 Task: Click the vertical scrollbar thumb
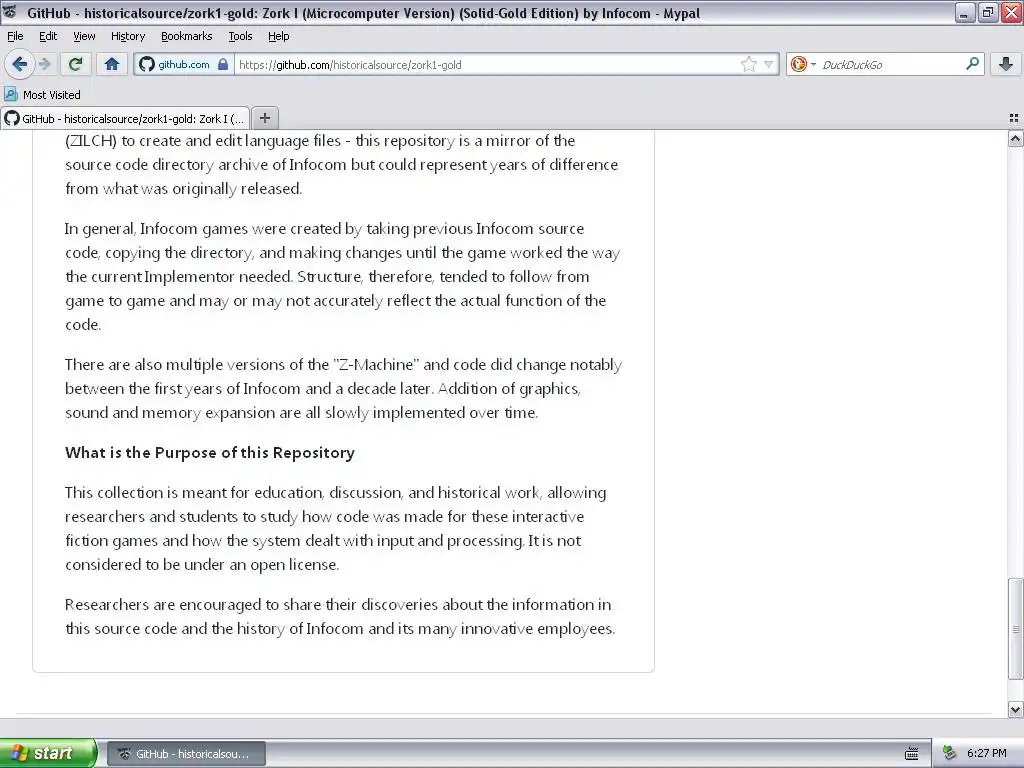(x=1016, y=629)
